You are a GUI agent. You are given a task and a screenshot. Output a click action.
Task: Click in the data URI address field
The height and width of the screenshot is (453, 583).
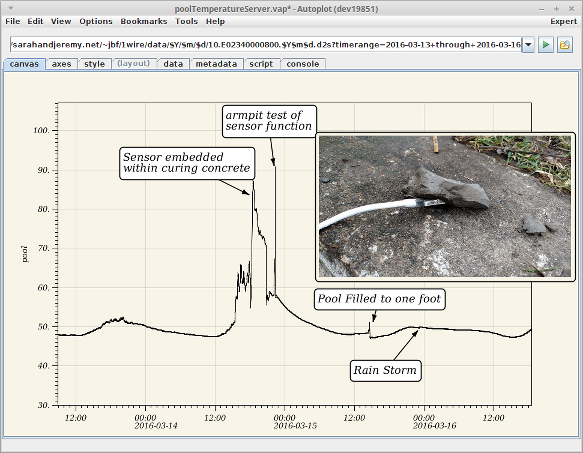(x=266, y=45)
